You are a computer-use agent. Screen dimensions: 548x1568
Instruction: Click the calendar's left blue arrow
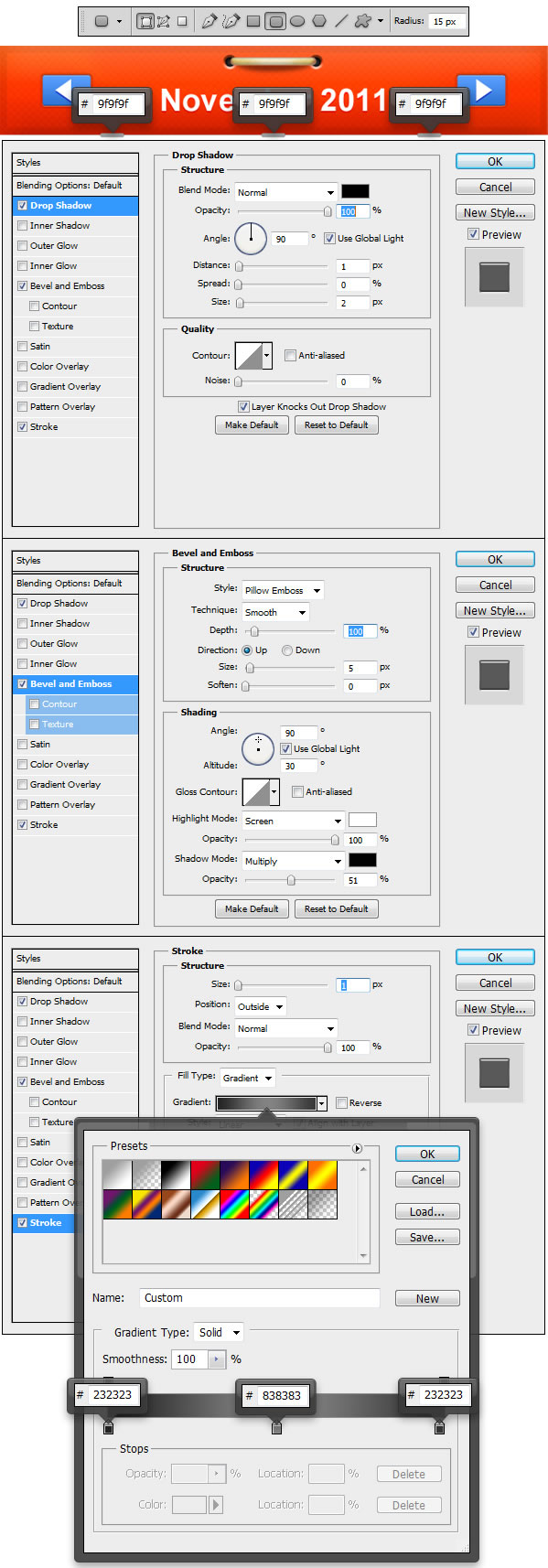[66, 91]
